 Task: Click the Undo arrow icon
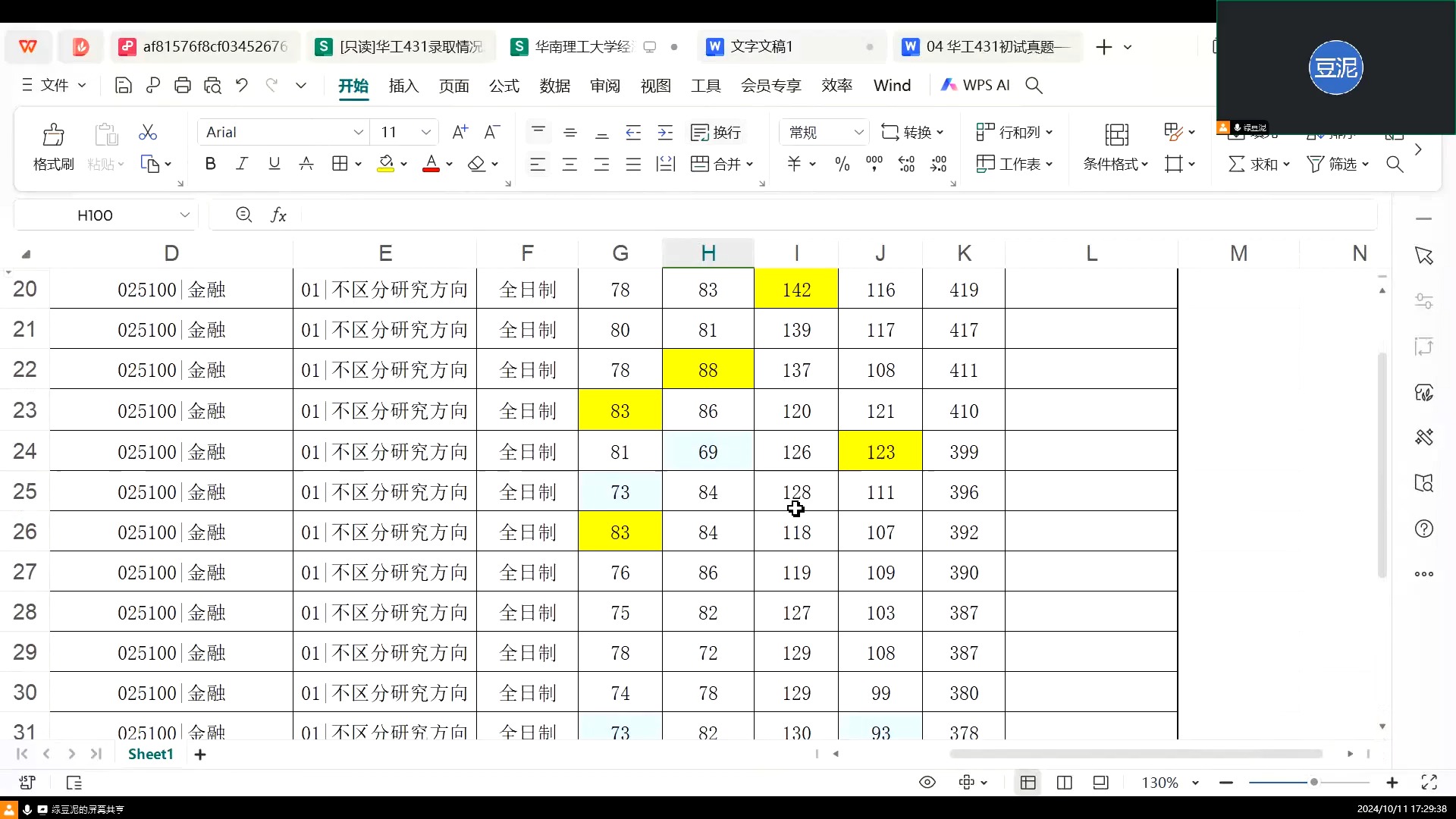(x=241, y=86)
